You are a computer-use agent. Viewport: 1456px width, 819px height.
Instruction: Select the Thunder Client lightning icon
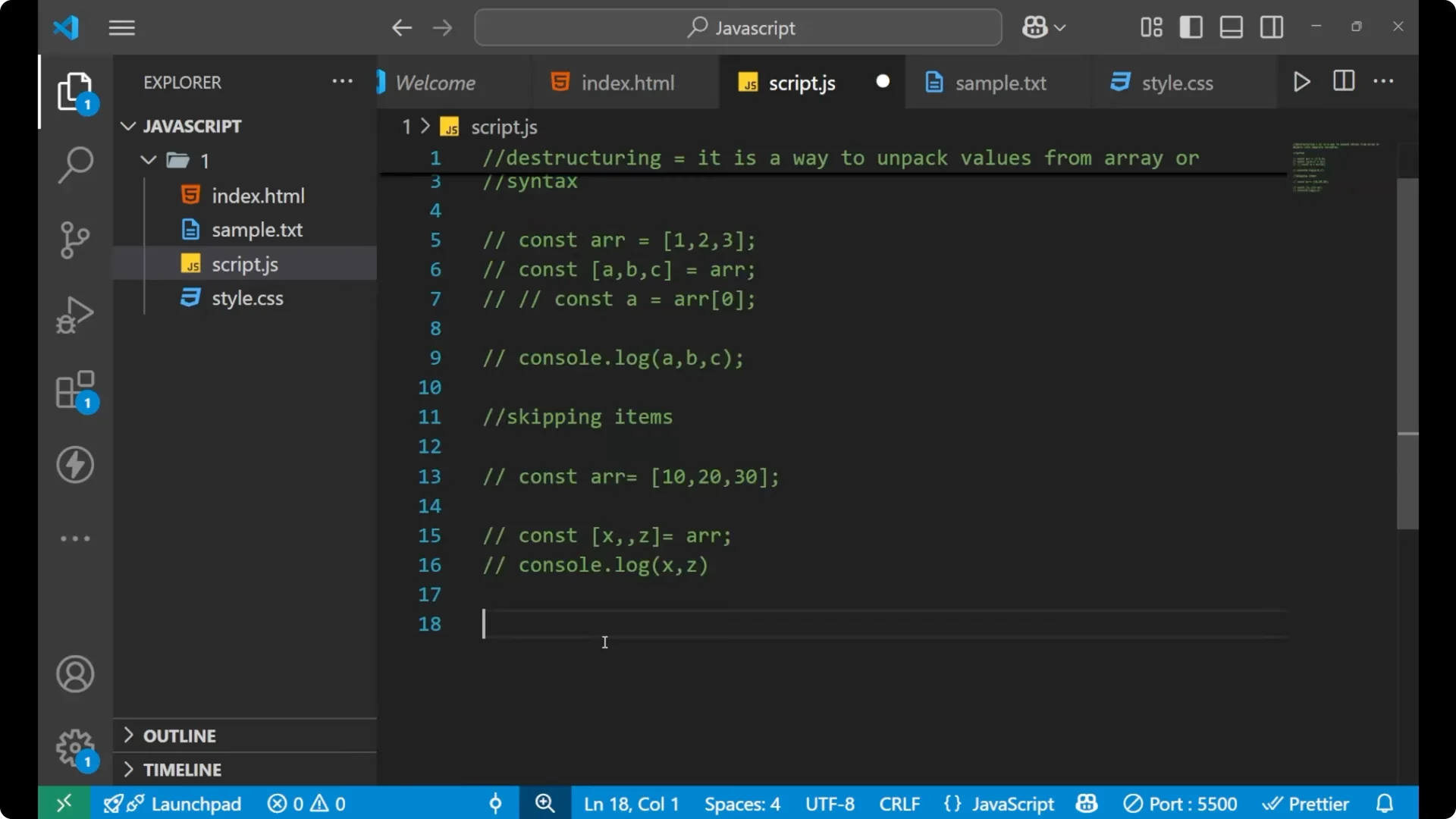coord(74,465)
